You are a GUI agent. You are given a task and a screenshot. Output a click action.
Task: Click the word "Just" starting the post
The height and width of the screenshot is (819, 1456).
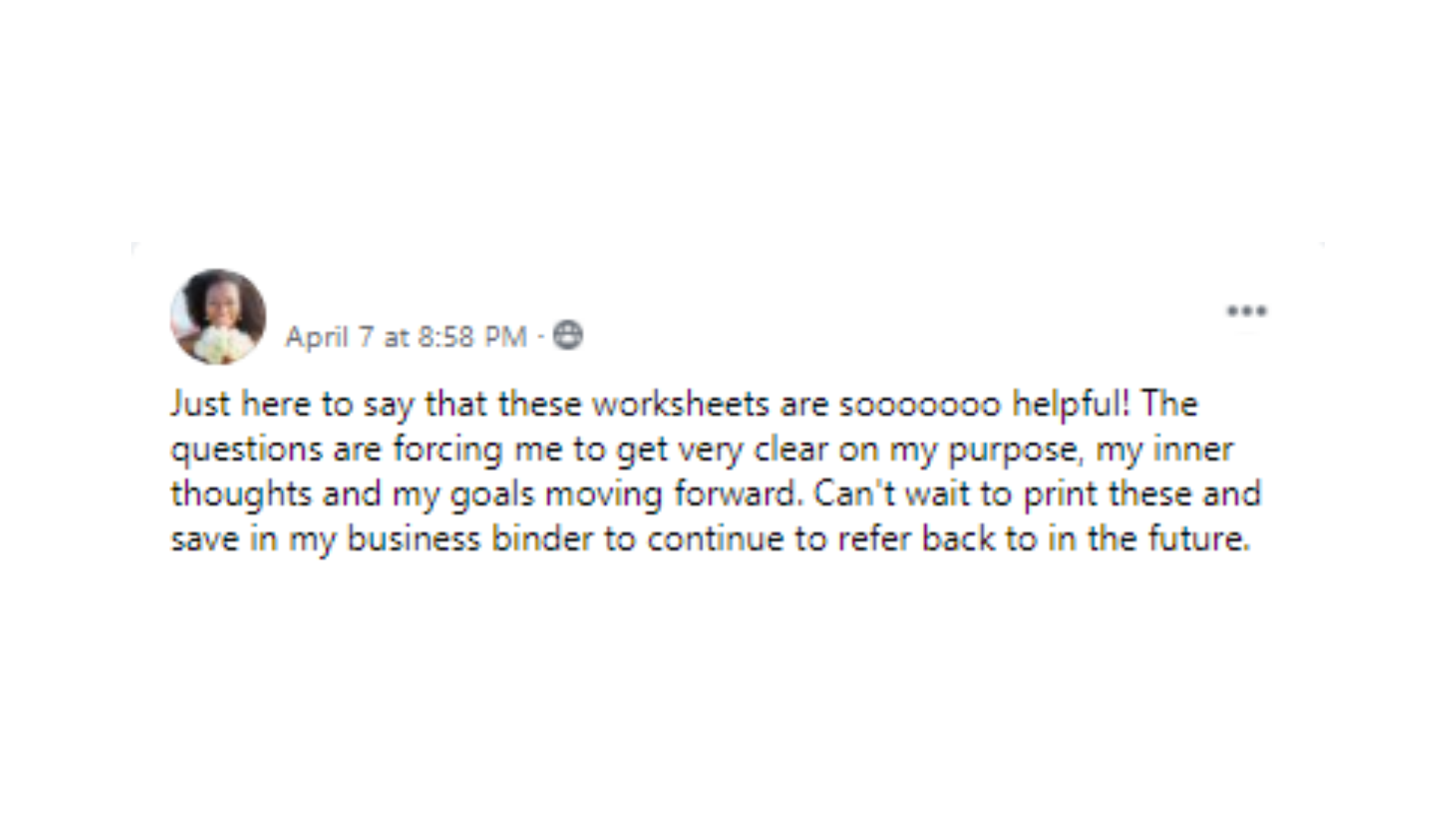[x=200, y=403]
